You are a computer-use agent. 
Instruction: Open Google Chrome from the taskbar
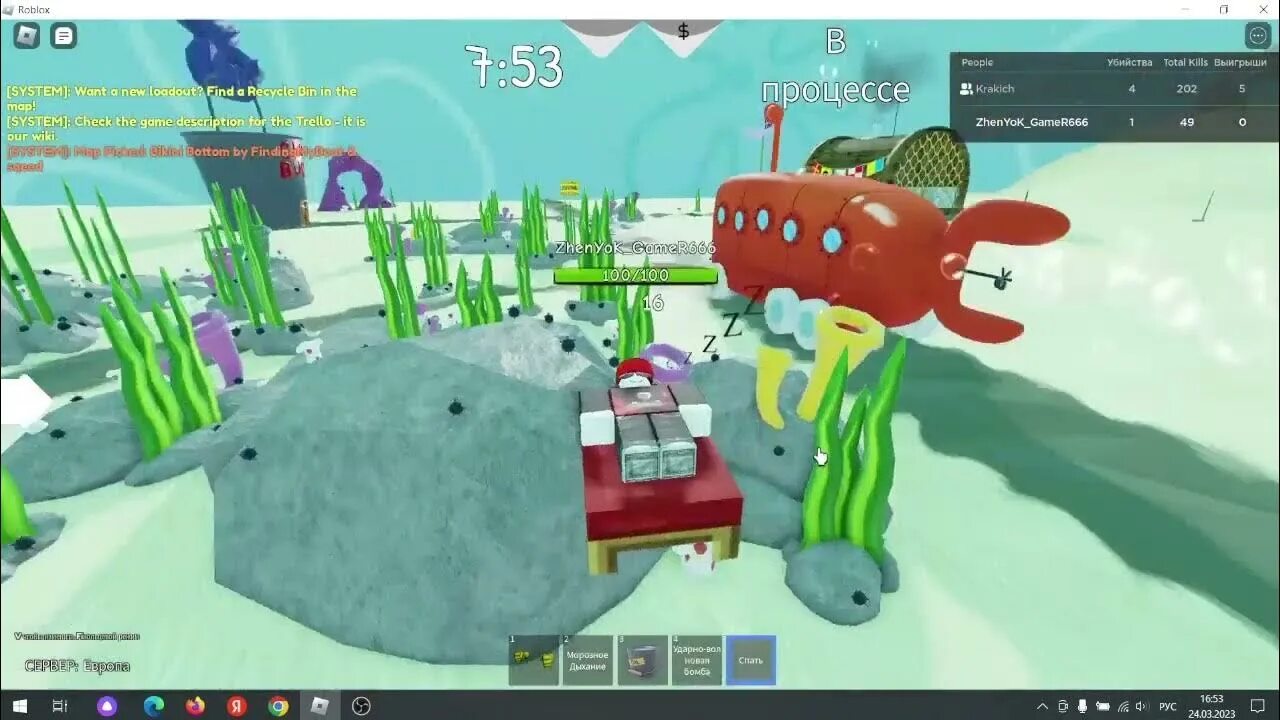click(x=278, y=706)
